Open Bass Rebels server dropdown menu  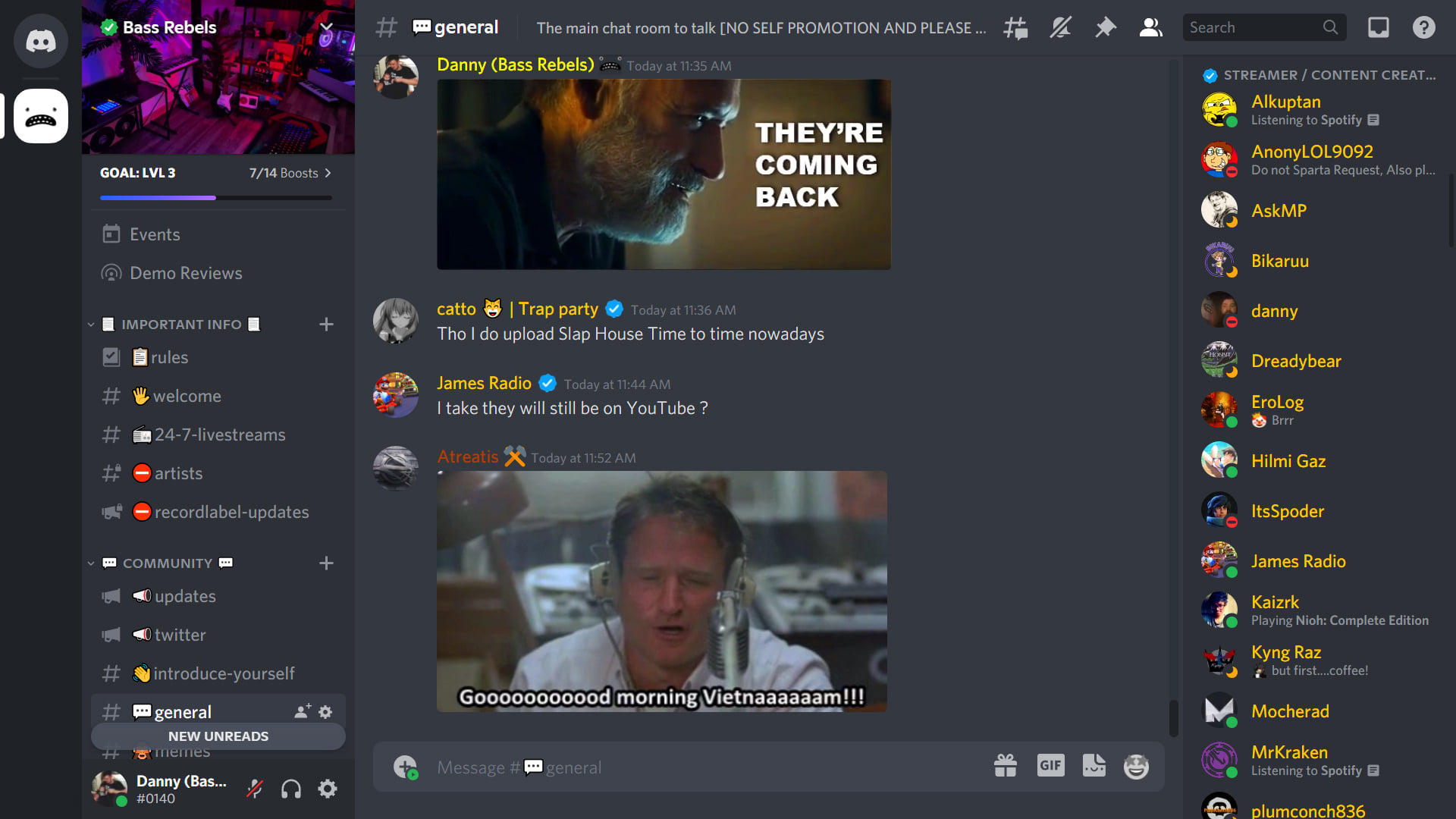[326, 27]
